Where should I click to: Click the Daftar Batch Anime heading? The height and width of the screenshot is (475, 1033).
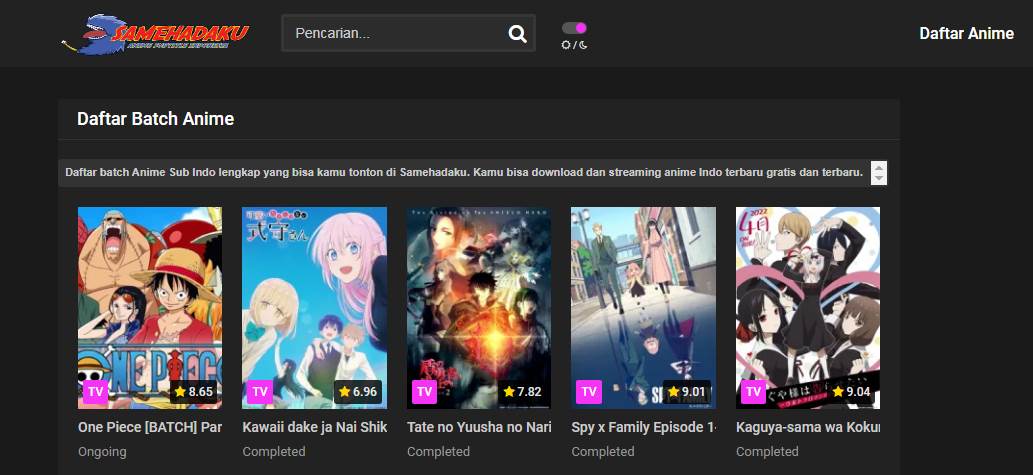tap(155, 119)
